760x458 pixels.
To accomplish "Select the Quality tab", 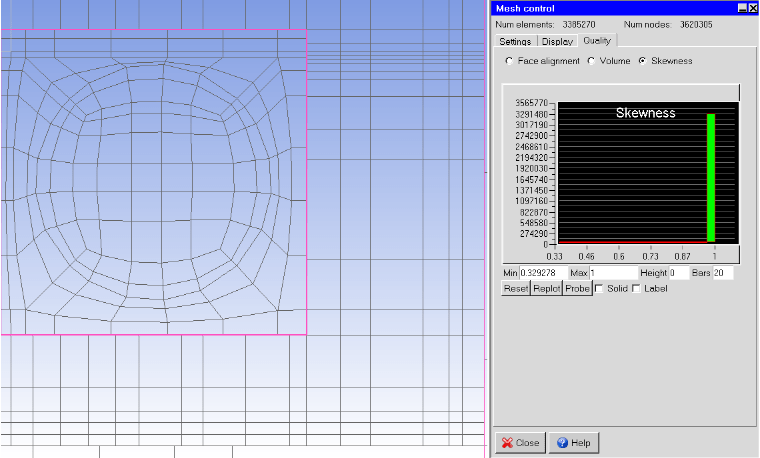I will [x=597, y=41].
